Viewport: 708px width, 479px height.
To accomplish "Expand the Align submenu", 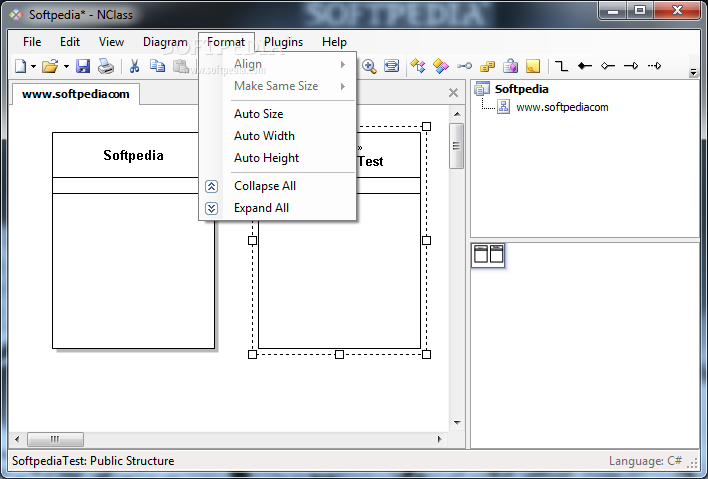I will pos(278,64).
